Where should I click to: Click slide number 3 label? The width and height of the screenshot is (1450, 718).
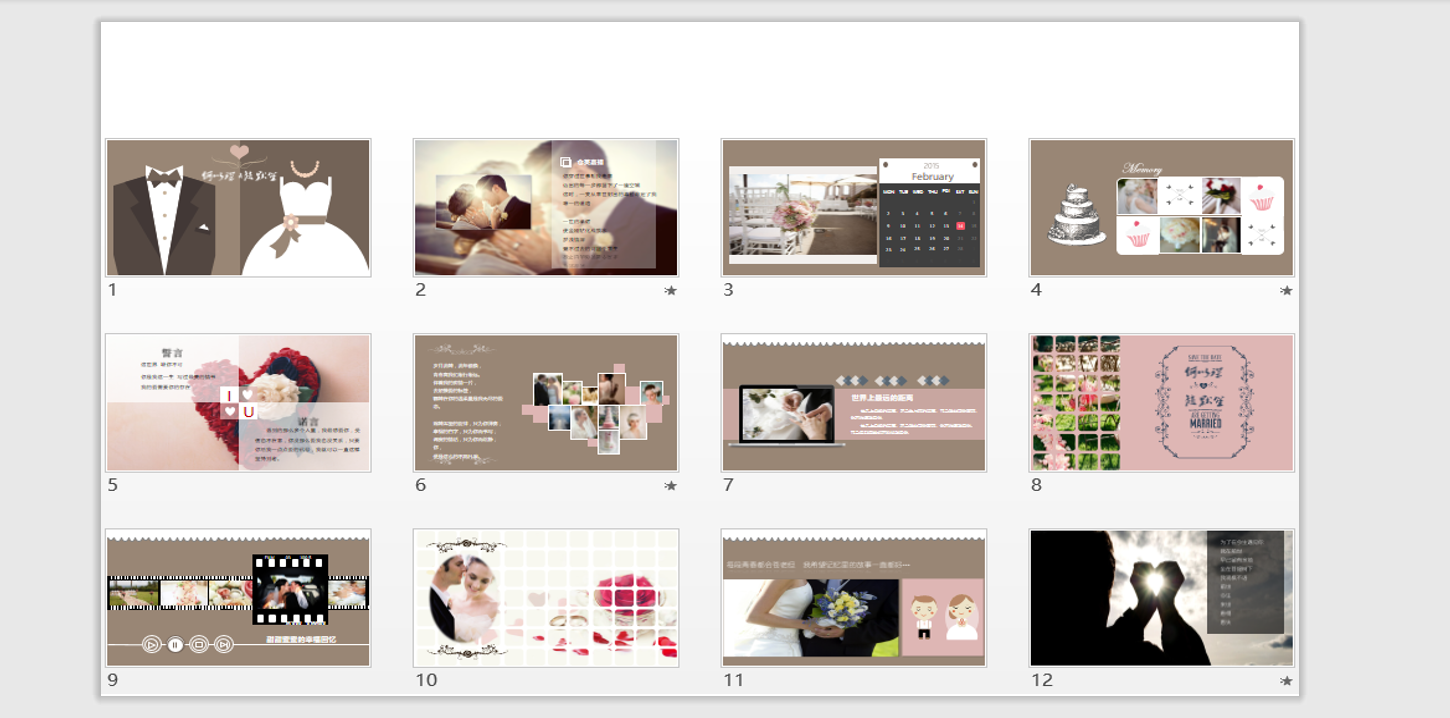click(x=728, y=290)
